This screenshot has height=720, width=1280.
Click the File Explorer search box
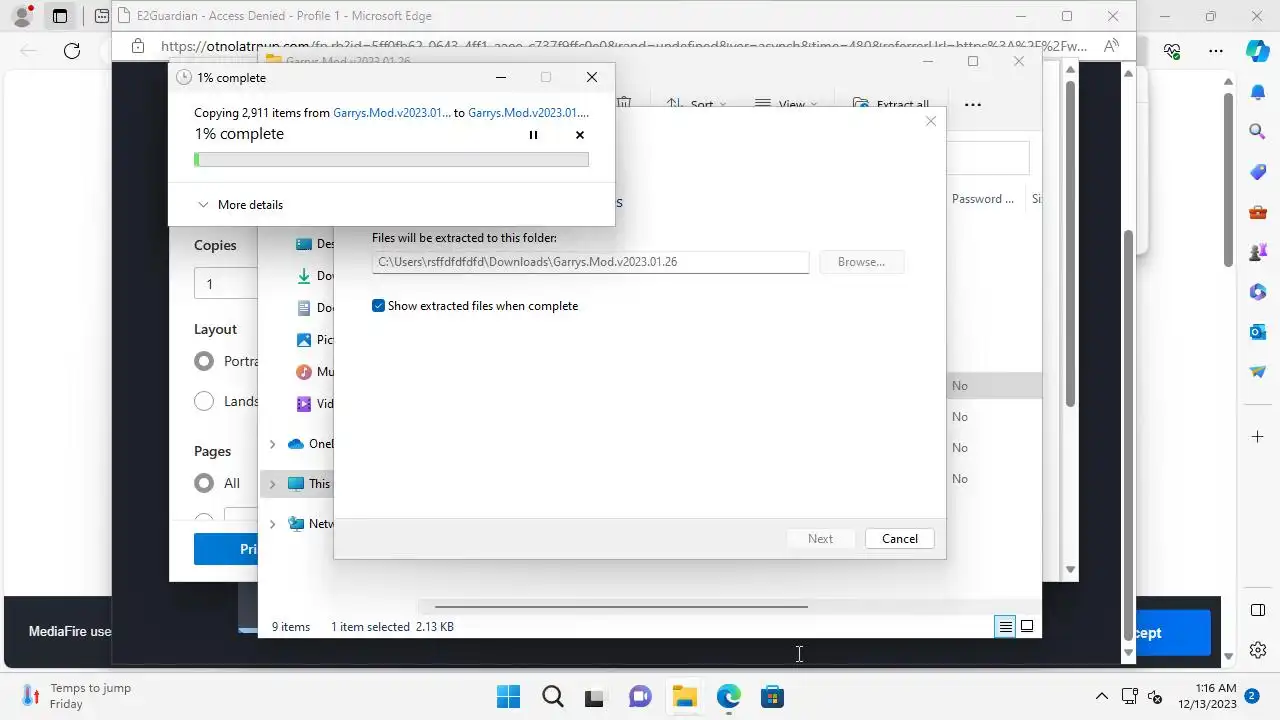(x=987, y=158)
